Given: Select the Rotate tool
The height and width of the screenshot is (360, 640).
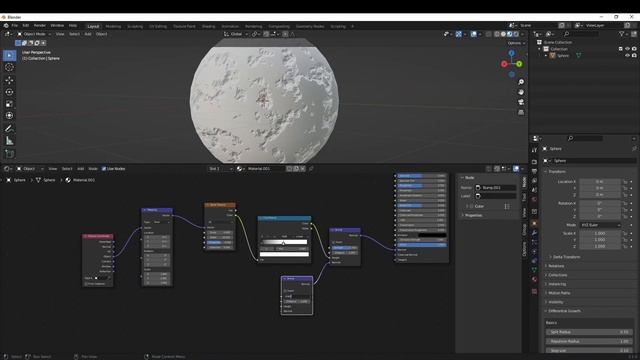Looking at the screenshot, I should [9, 92].
